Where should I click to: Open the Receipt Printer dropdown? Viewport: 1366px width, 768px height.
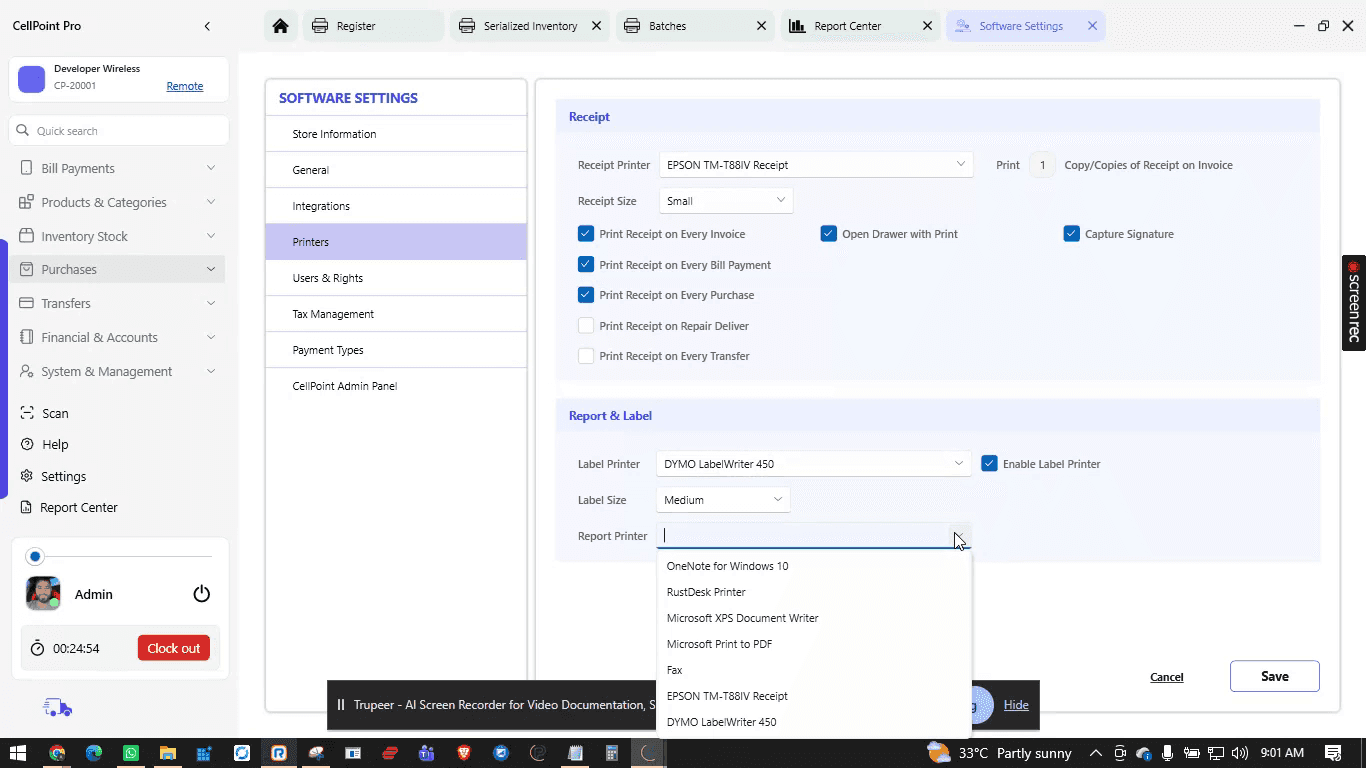[x=815, y=165]
